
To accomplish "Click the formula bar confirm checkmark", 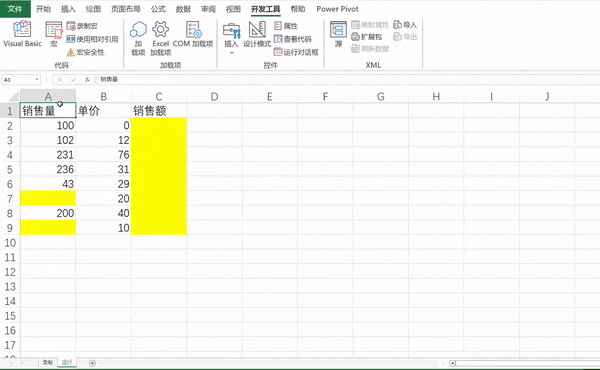I will pyautogui.click(x=73, y=80).
